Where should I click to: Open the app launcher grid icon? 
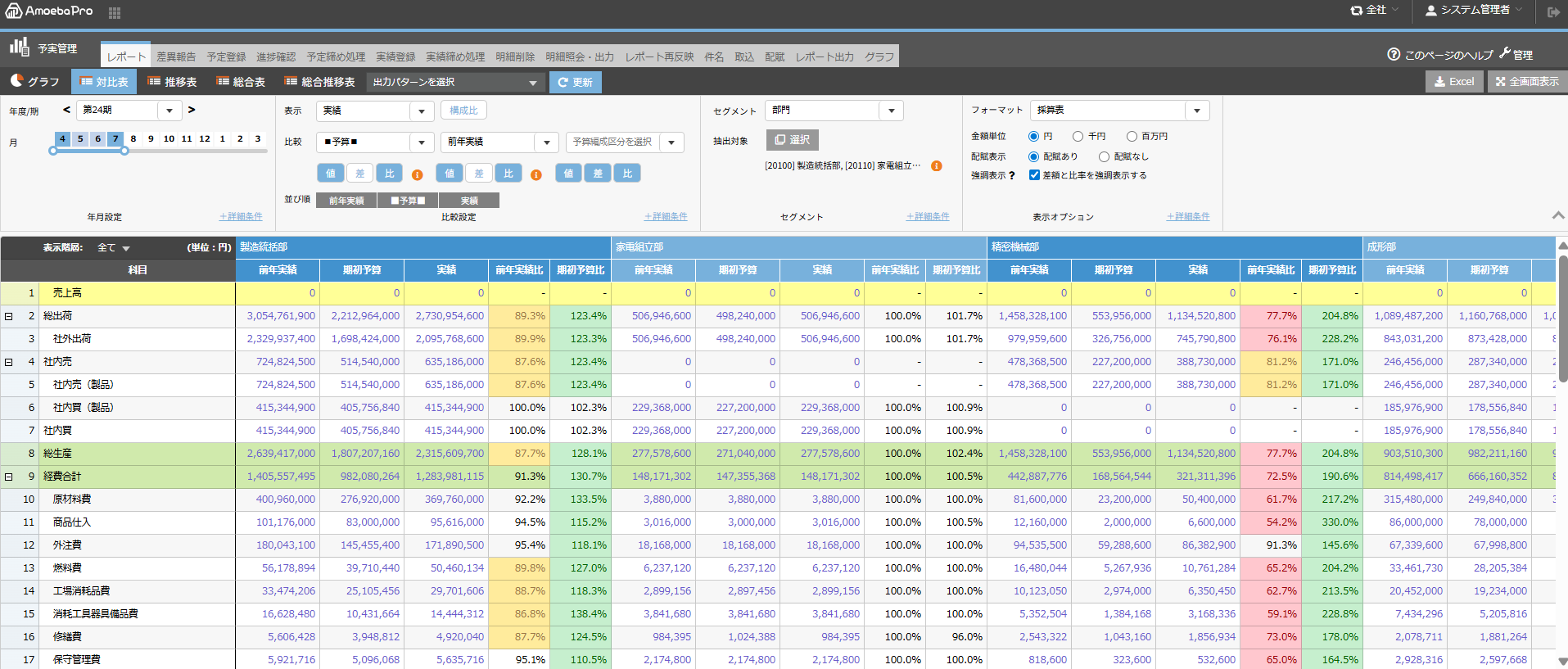coord(115,13)
